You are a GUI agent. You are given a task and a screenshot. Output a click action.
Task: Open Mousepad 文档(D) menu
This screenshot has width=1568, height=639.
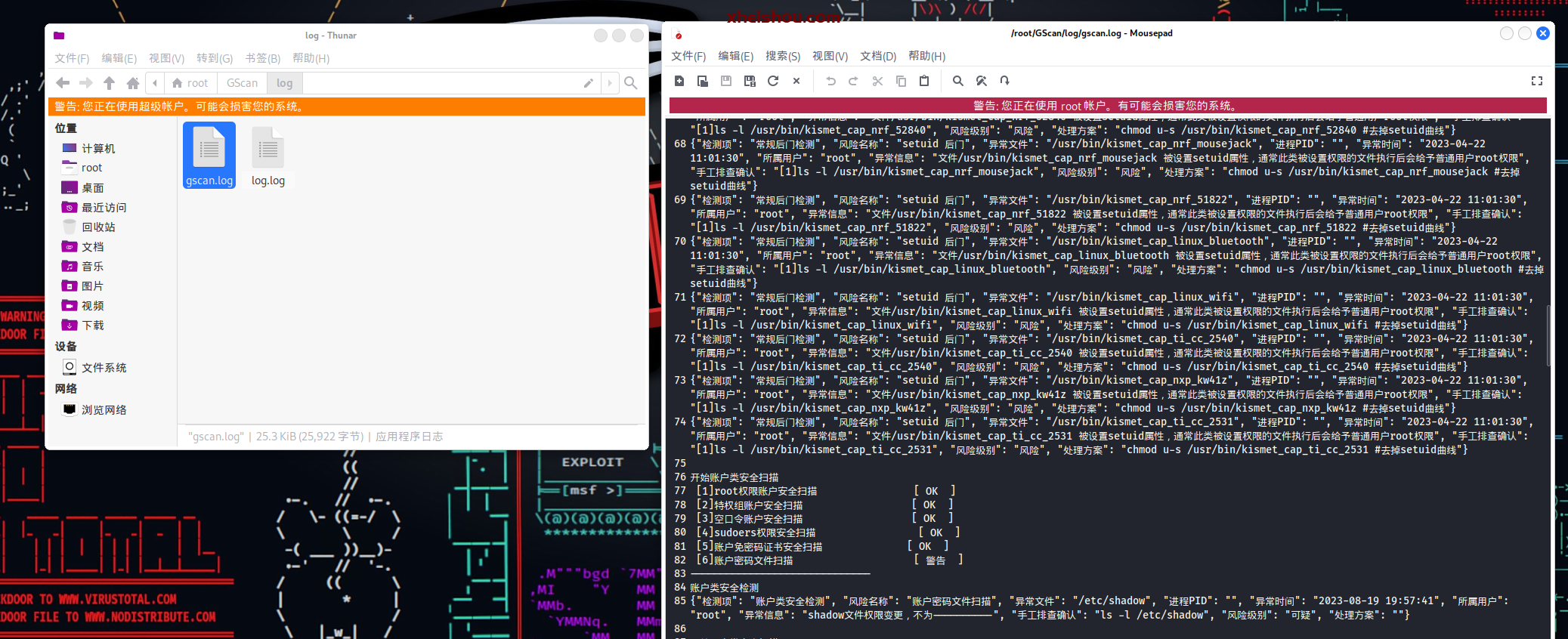coord(878,56)
